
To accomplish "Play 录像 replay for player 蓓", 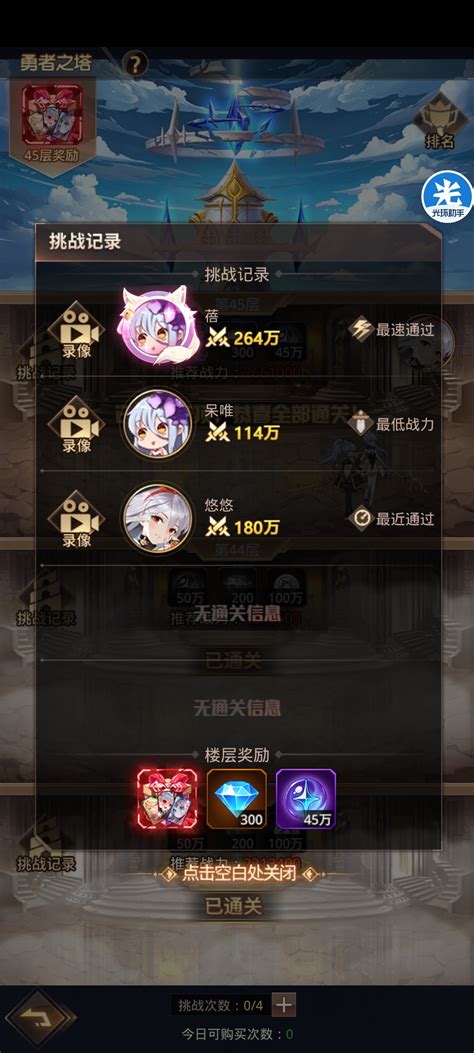I will (x=77, y=331).
